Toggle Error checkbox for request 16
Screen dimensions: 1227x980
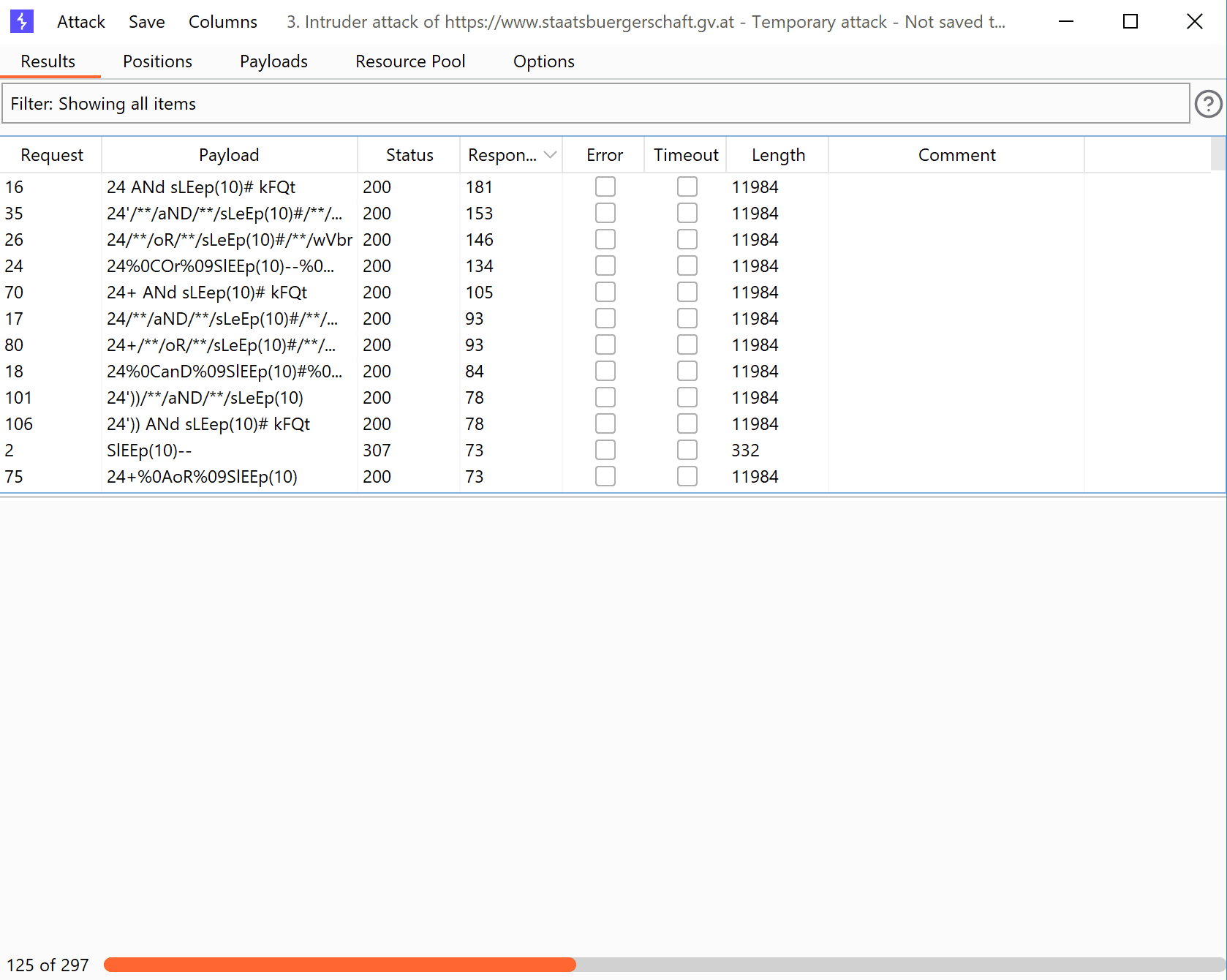click(605, 187)
